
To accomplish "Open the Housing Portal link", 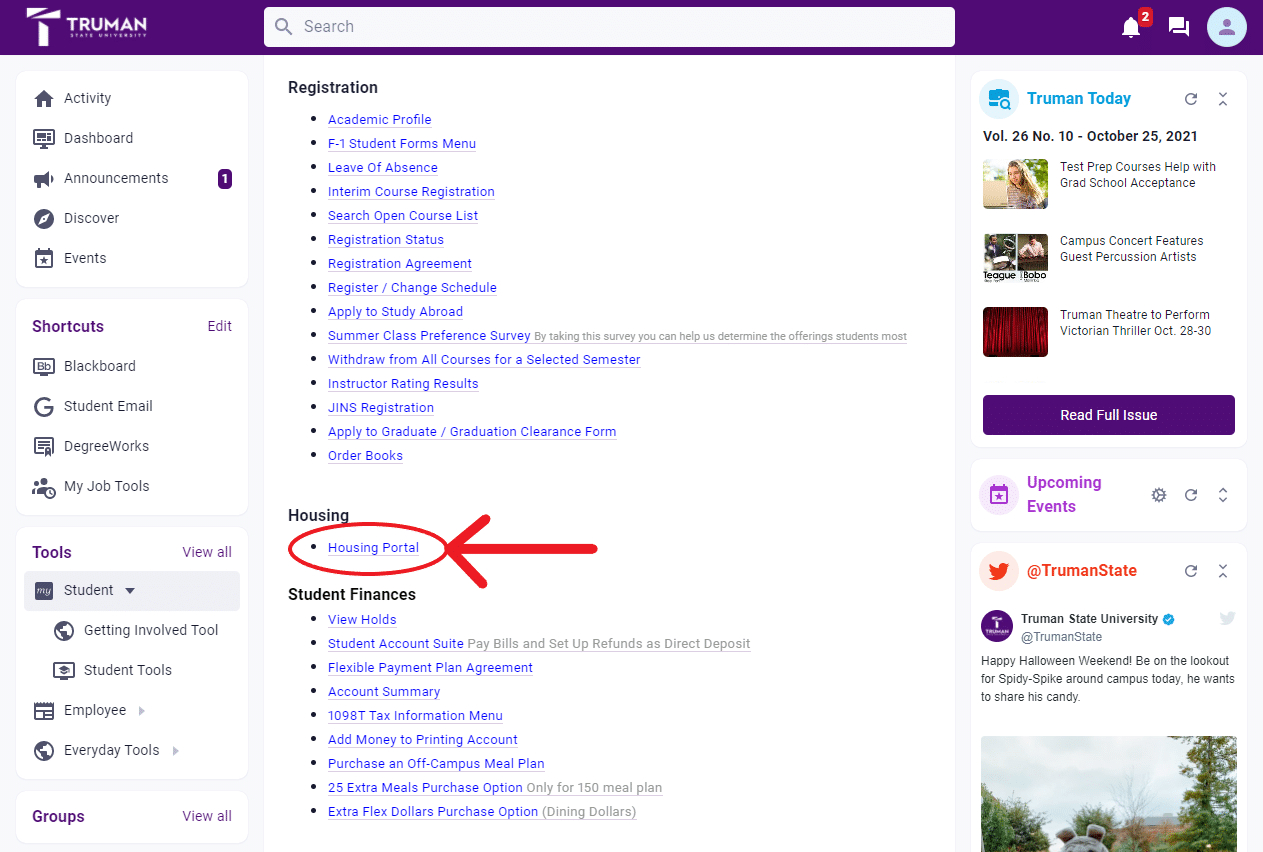I will 373,547.
